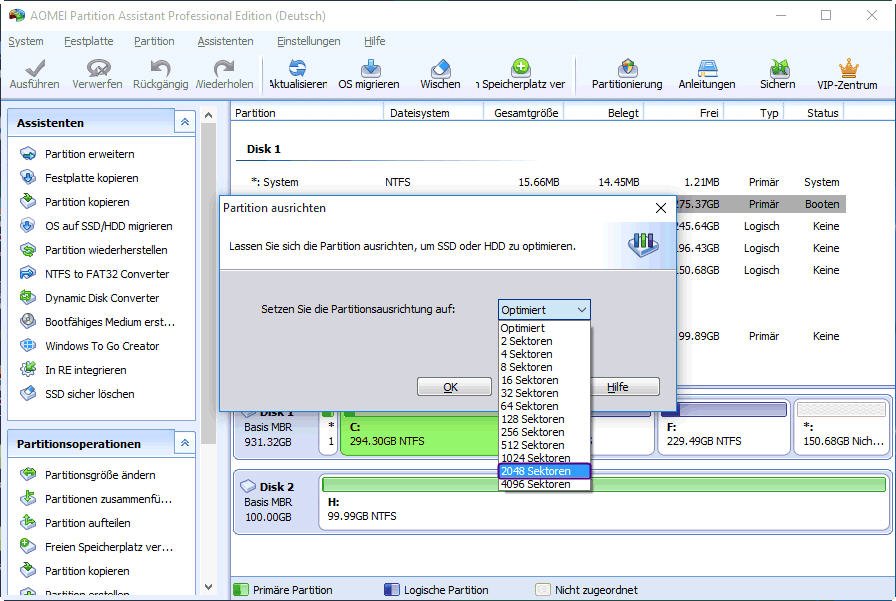Click the Verwerfen toolbar icon
The height and width of the screenshot is (601, 896).
pos(98,69)
